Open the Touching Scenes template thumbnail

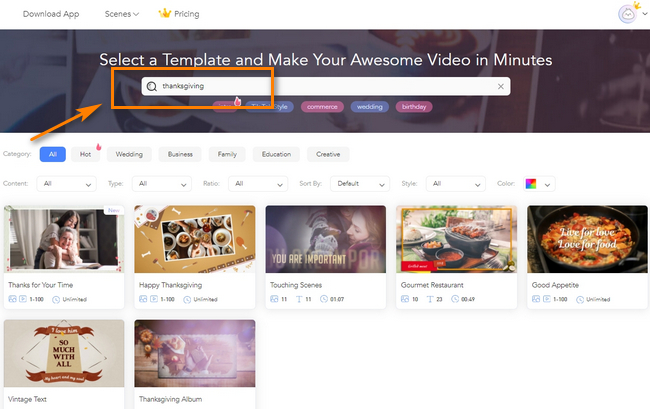click(326, 239)
